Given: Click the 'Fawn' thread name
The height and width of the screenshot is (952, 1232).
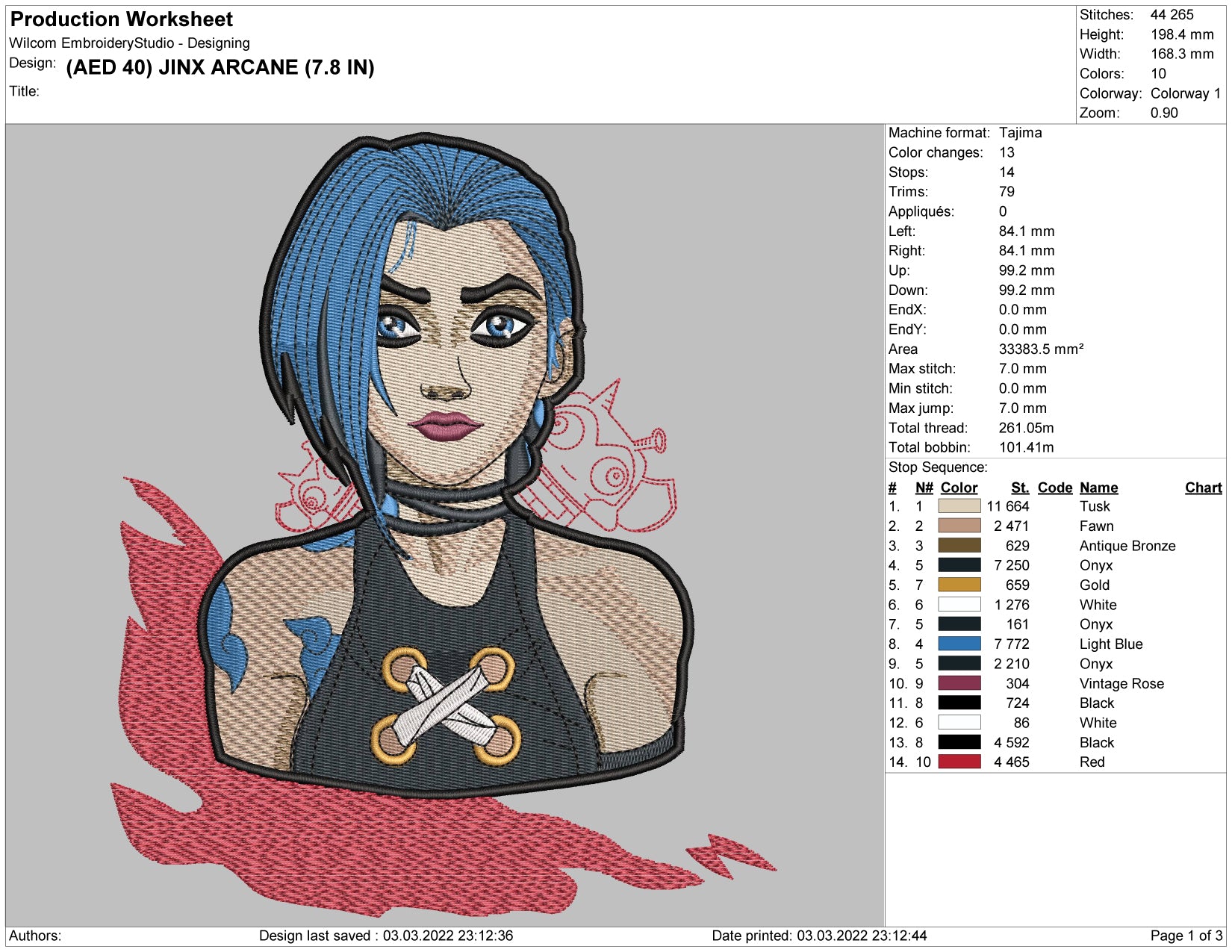Looking at the screenshot, I should pos(1096,526).
